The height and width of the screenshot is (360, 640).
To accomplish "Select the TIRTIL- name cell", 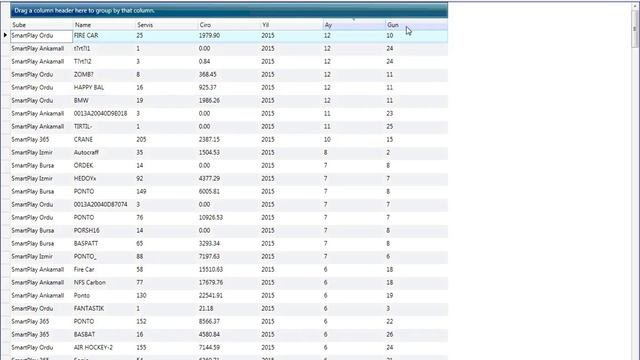I will (104, 127).
